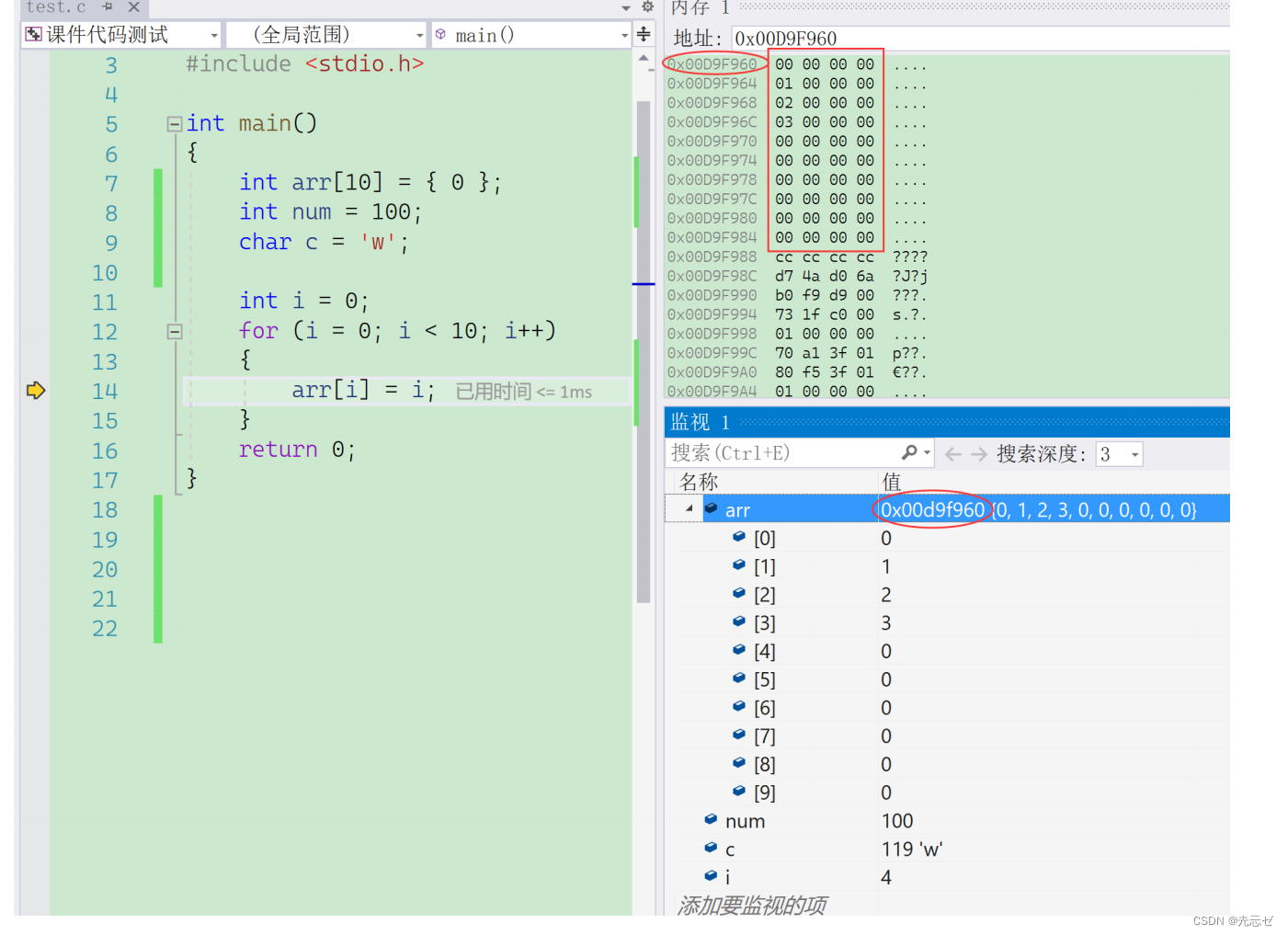
Task: Open the search depth dropdown showing 3
Action: click(1119, 454)
